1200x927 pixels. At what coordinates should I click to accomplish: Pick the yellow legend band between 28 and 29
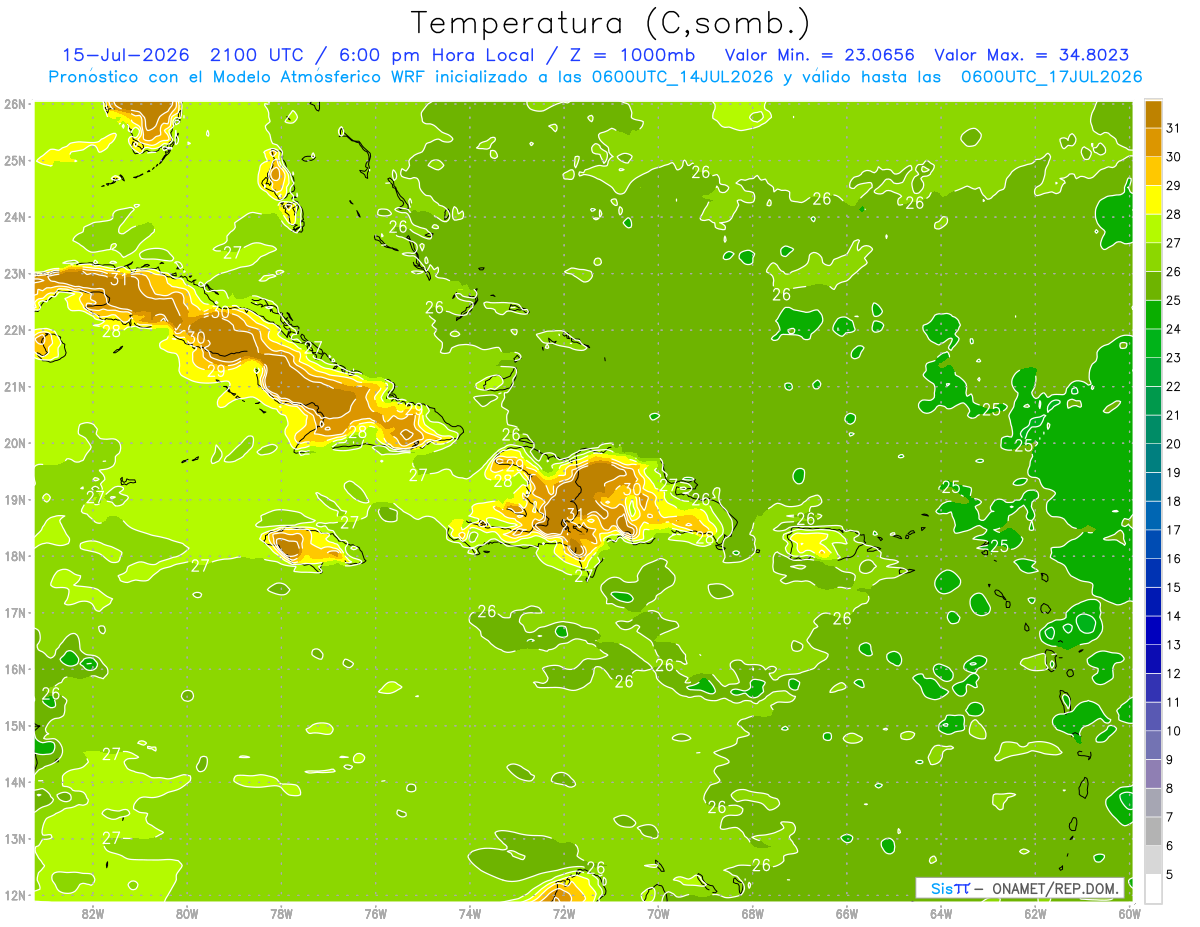1154,199
